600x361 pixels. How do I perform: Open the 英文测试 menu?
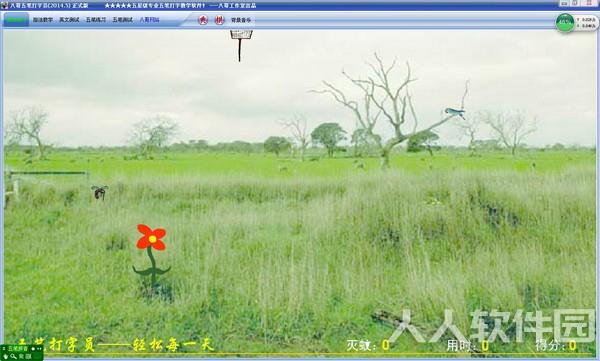pyautogui.click(x=69, y=20)
